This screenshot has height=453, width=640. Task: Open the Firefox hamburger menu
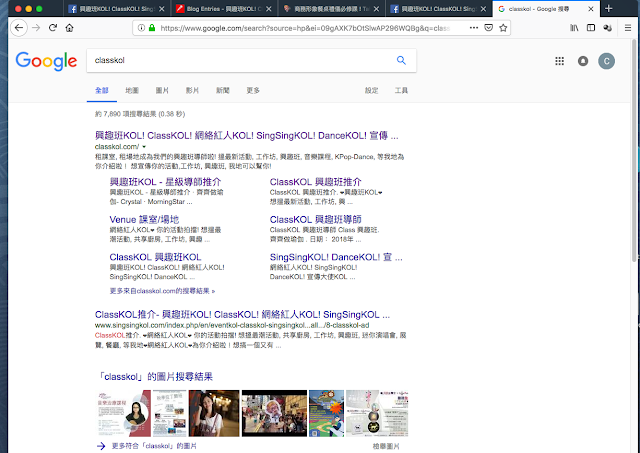628,28
